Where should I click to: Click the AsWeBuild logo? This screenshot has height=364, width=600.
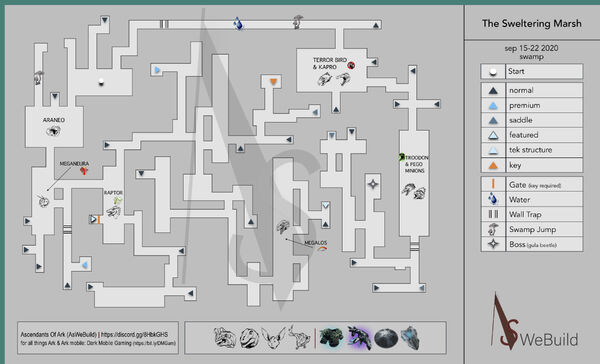pos(535,323)
